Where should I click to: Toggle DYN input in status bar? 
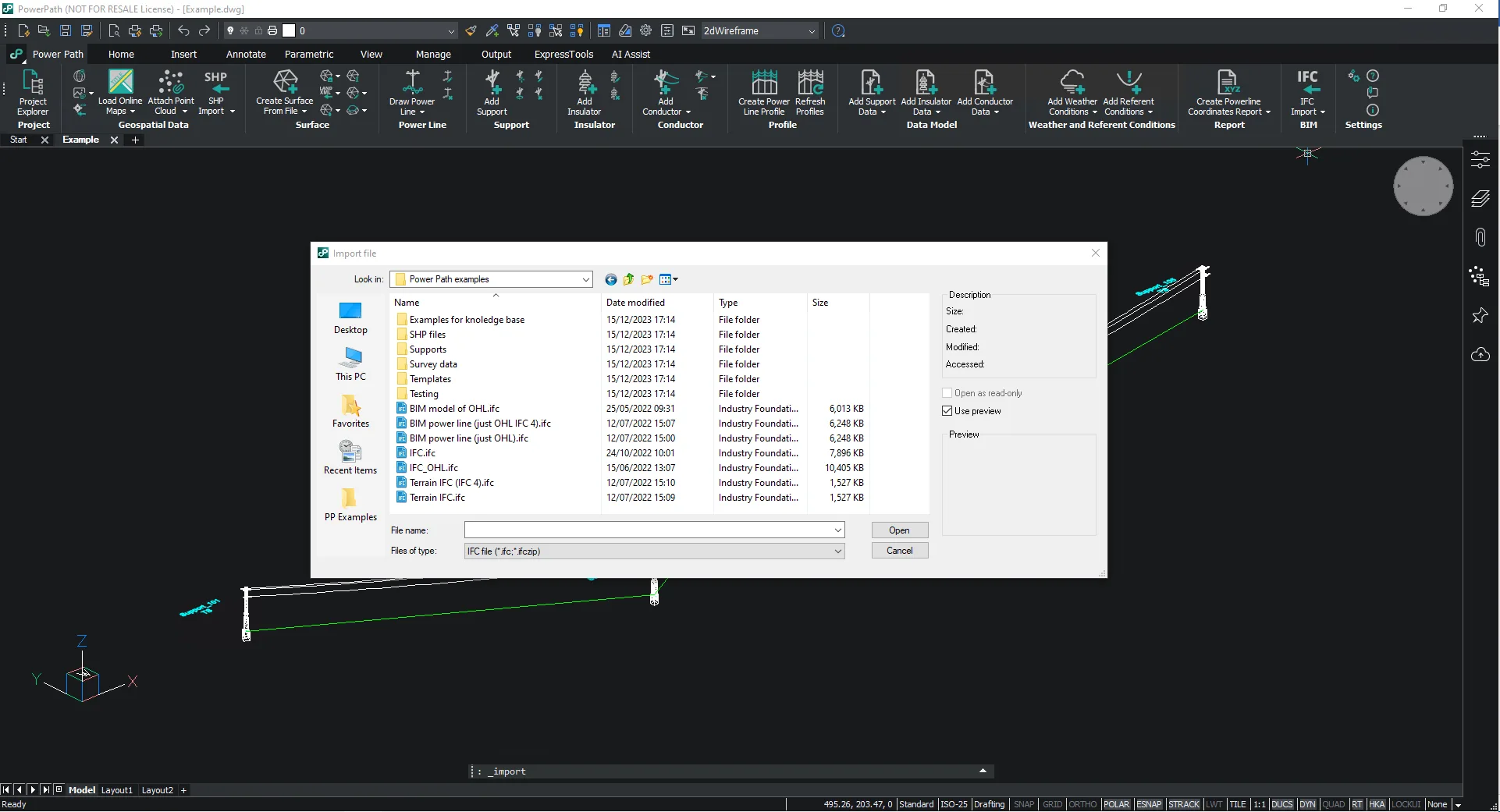tap(1307, 804)
